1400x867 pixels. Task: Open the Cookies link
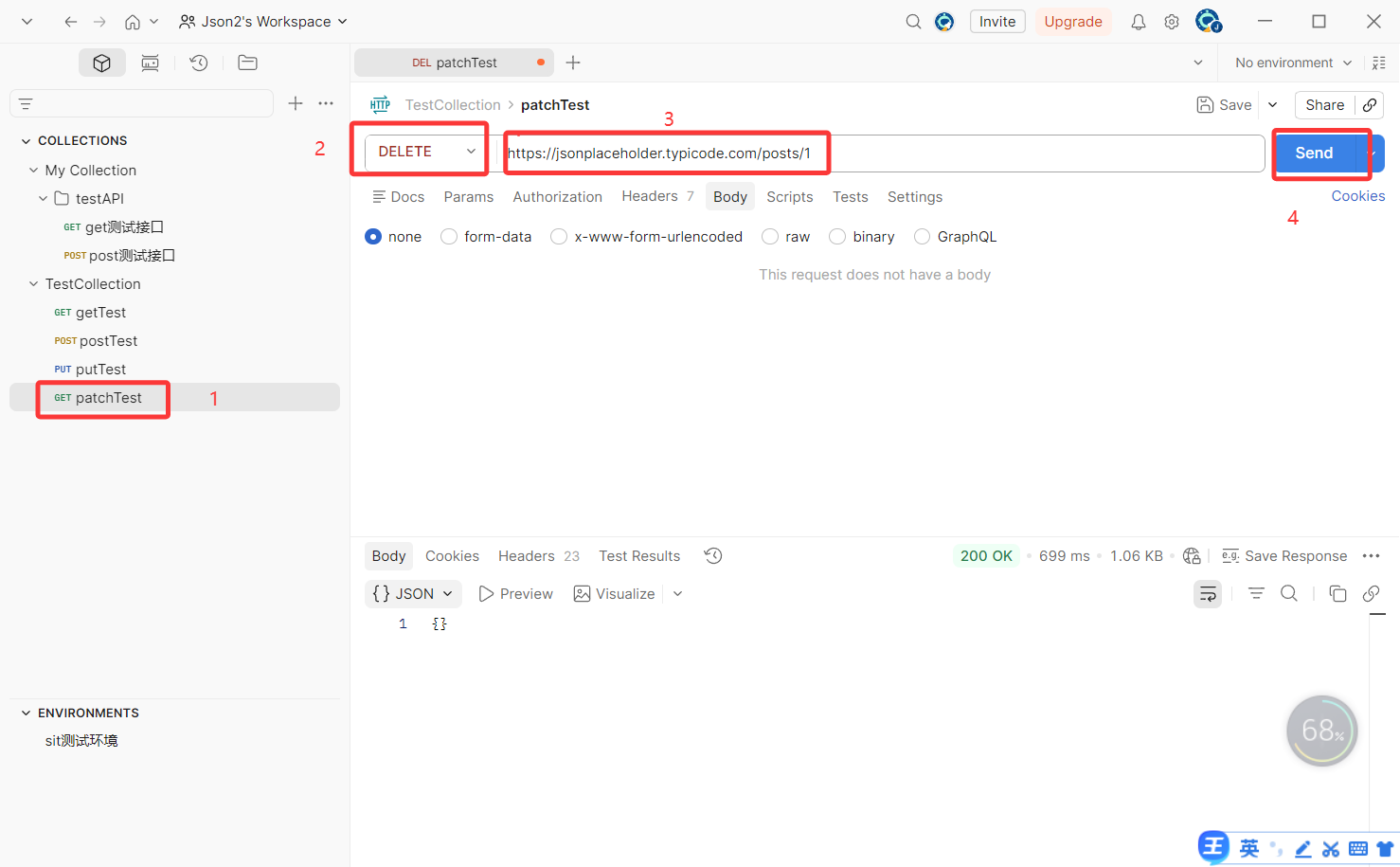point(1357,196)
